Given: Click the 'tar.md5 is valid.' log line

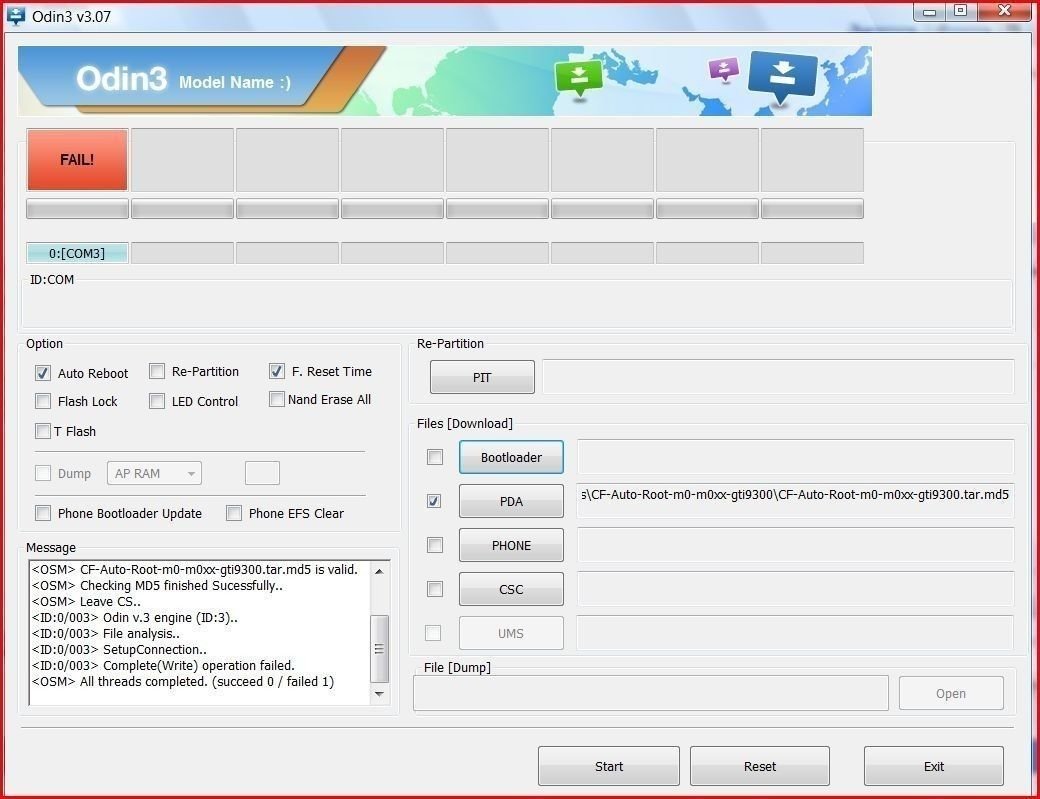Looking at the screenshot, I should 195,570.
